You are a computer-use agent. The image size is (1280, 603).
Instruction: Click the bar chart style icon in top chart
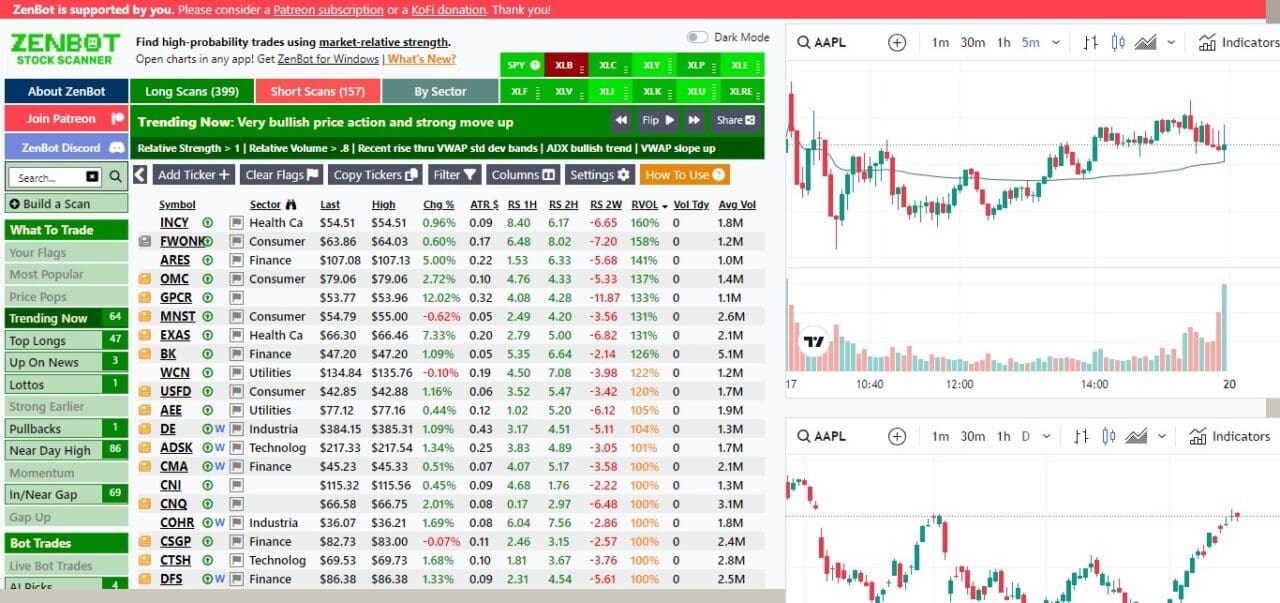[1091, 43]
